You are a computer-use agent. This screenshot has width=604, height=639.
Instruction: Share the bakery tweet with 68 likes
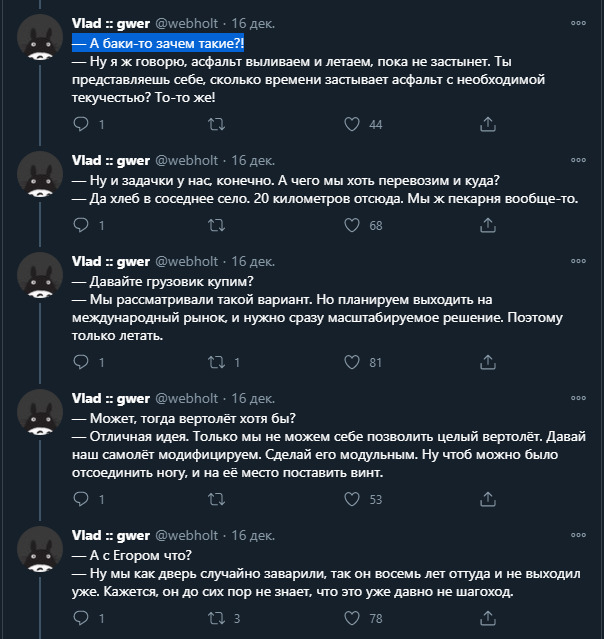[488, 226]
